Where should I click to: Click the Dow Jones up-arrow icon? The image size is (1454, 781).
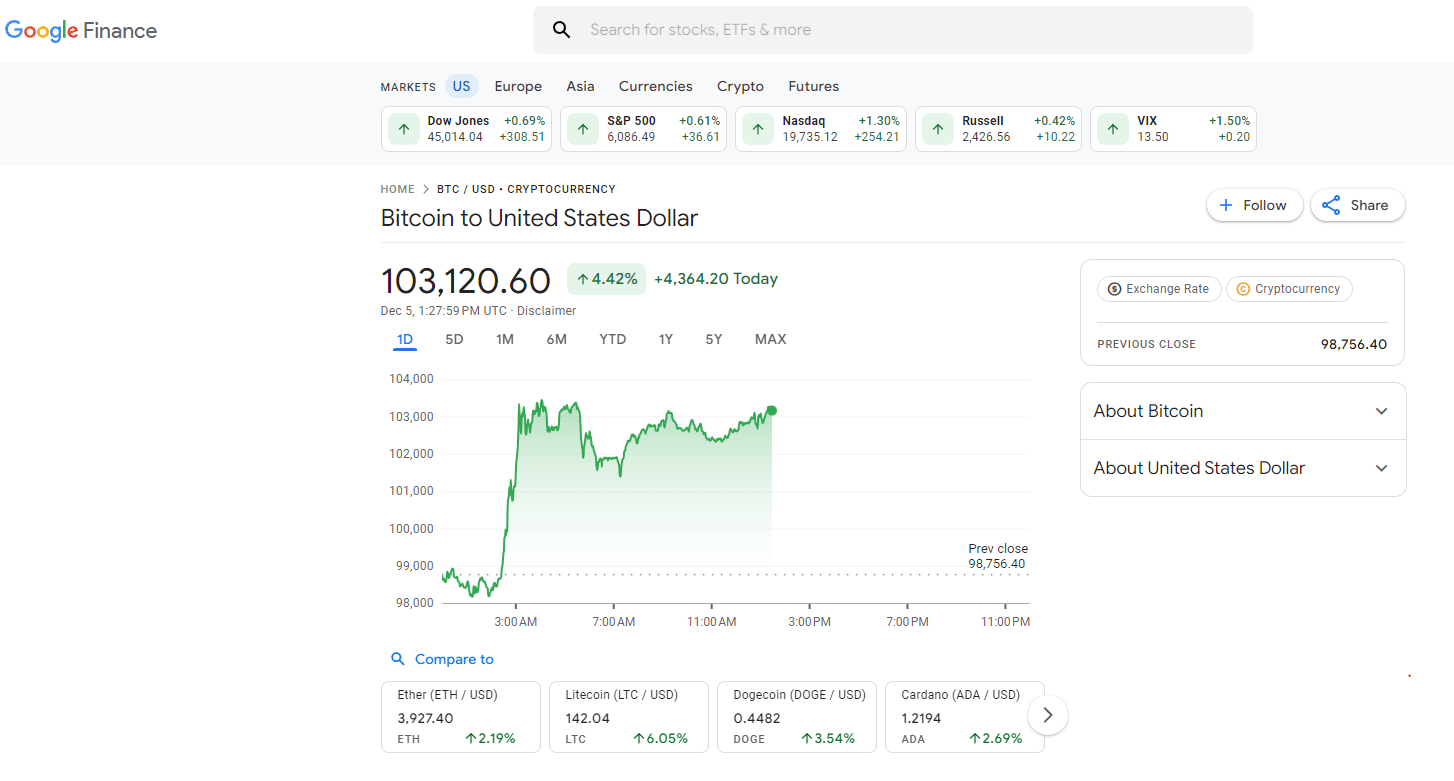[404, 129]
